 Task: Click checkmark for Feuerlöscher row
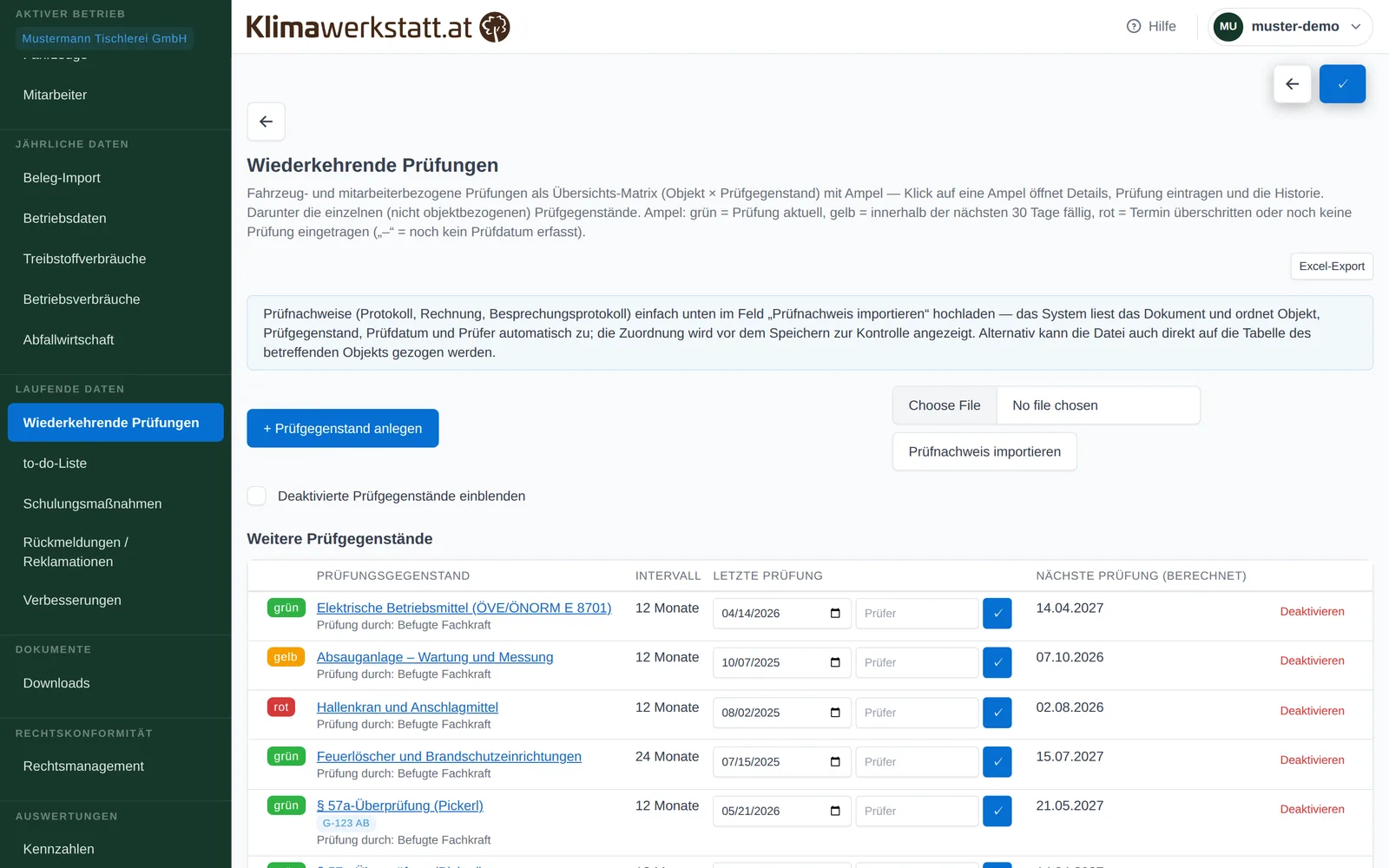[x=997, y=762]
